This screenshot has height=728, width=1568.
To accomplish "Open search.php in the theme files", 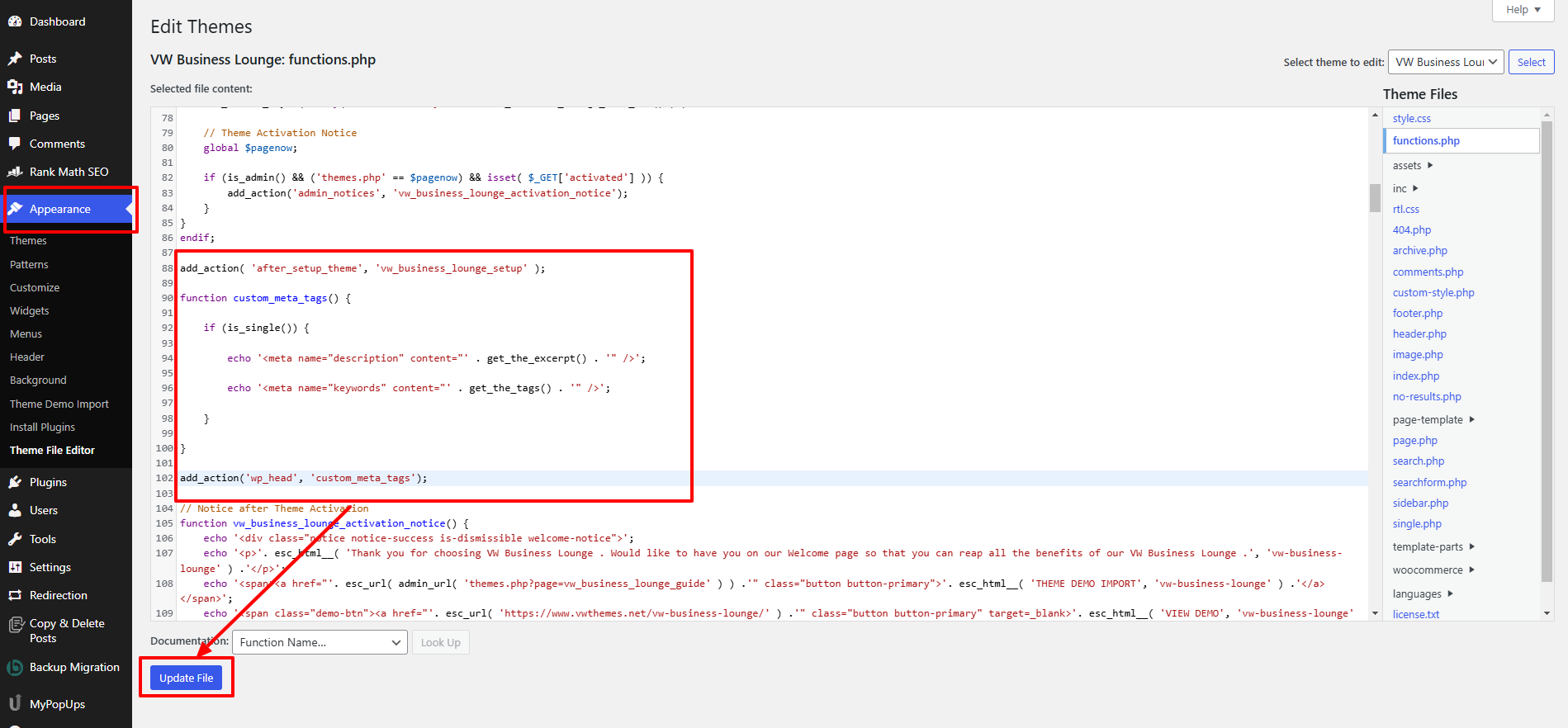I will tap(1419, 461).
